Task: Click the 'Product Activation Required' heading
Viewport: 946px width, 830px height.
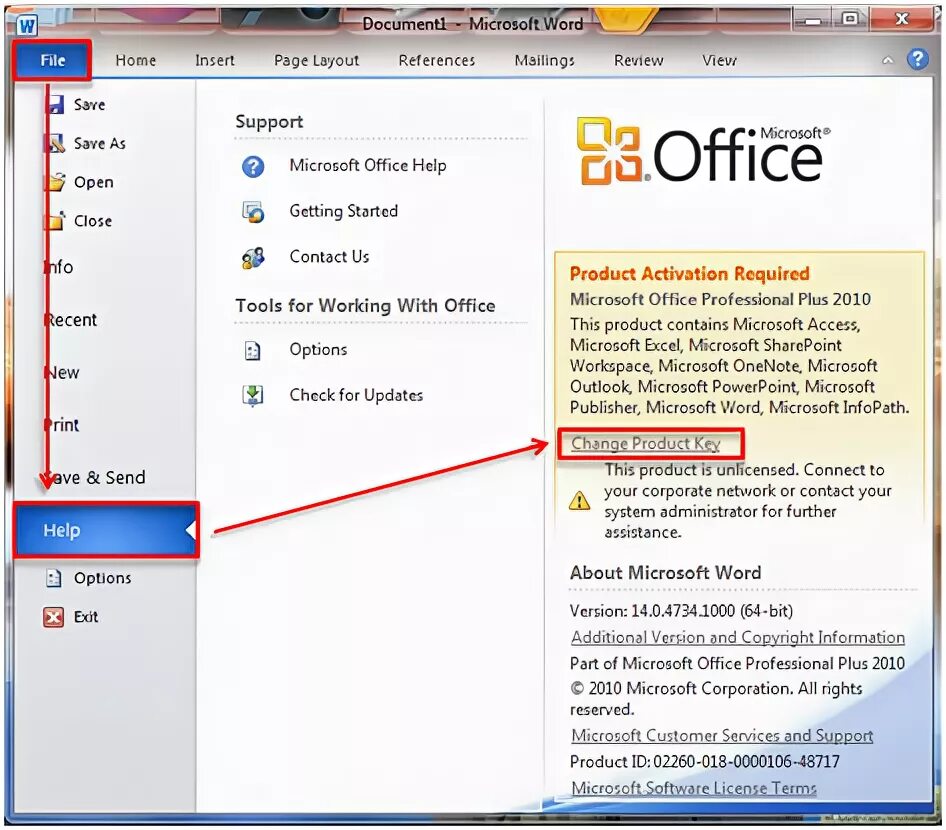Action: pyautogui.click(x=690, y=274)
